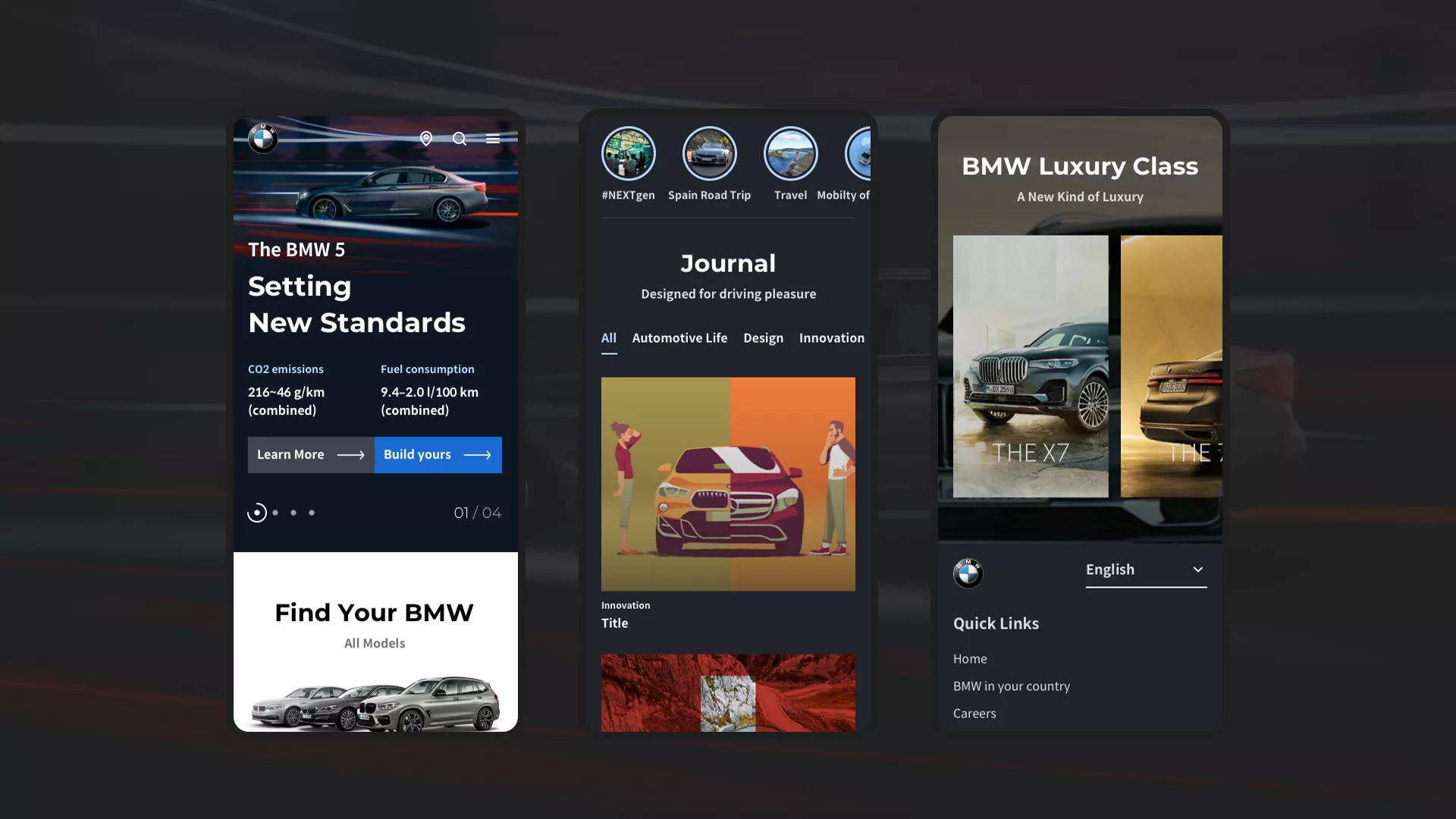Click the Learn More button
This screenshot has height=819, width=1456.
(x=311, y=455)
